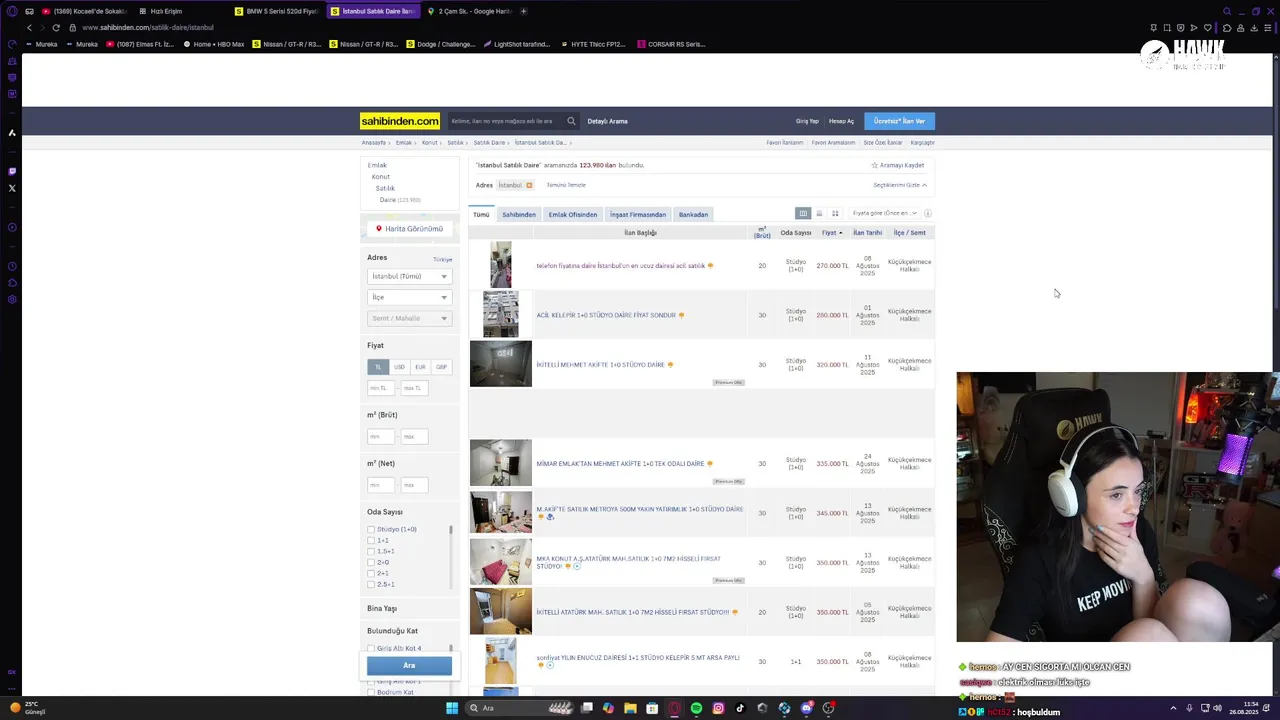Select the TL currency toggle
Image resolution: width=1280 pixels, height=720 pixels.
tap(378, 367)
